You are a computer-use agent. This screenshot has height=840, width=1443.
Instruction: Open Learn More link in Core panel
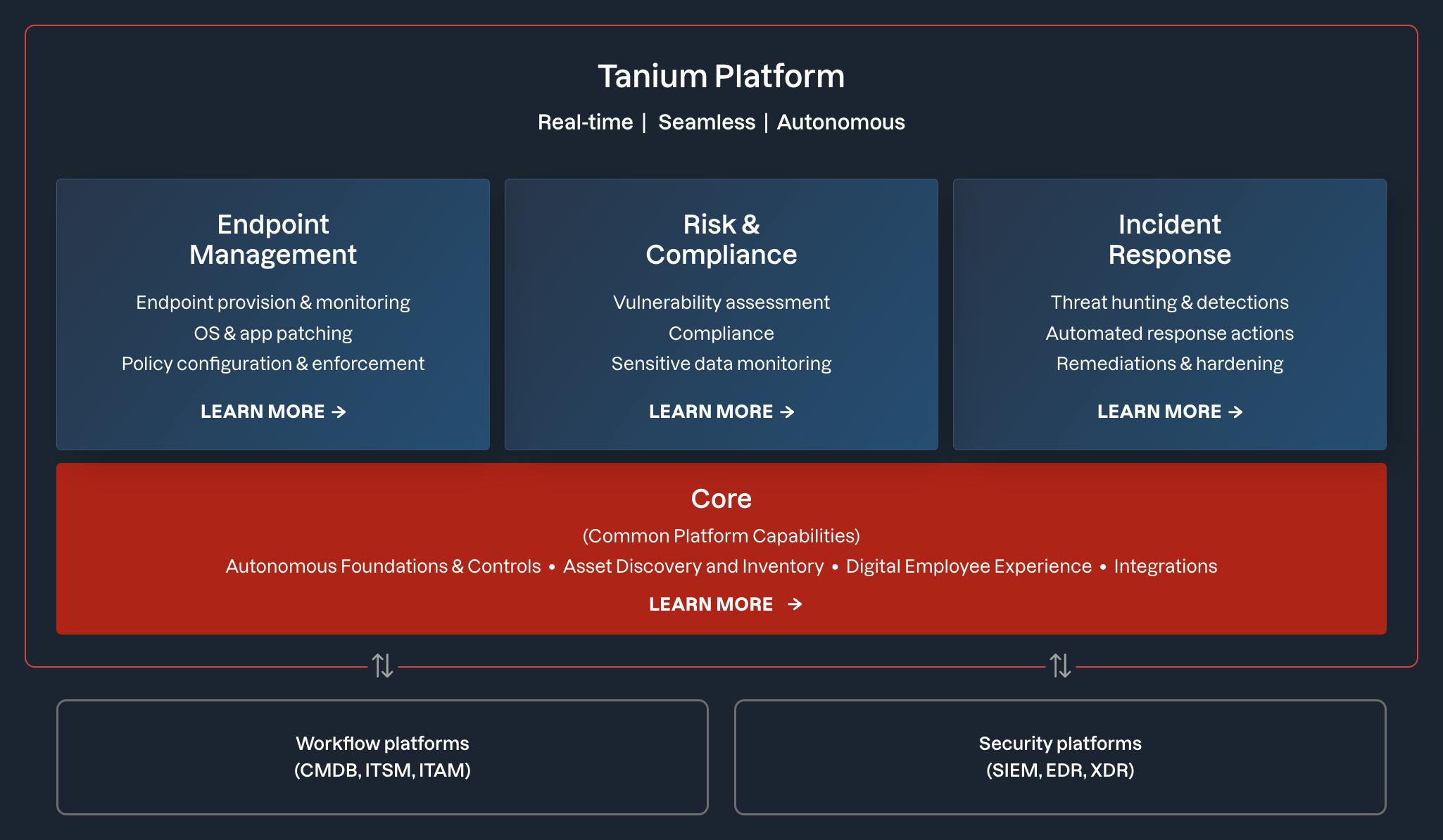tap(711, 604)
